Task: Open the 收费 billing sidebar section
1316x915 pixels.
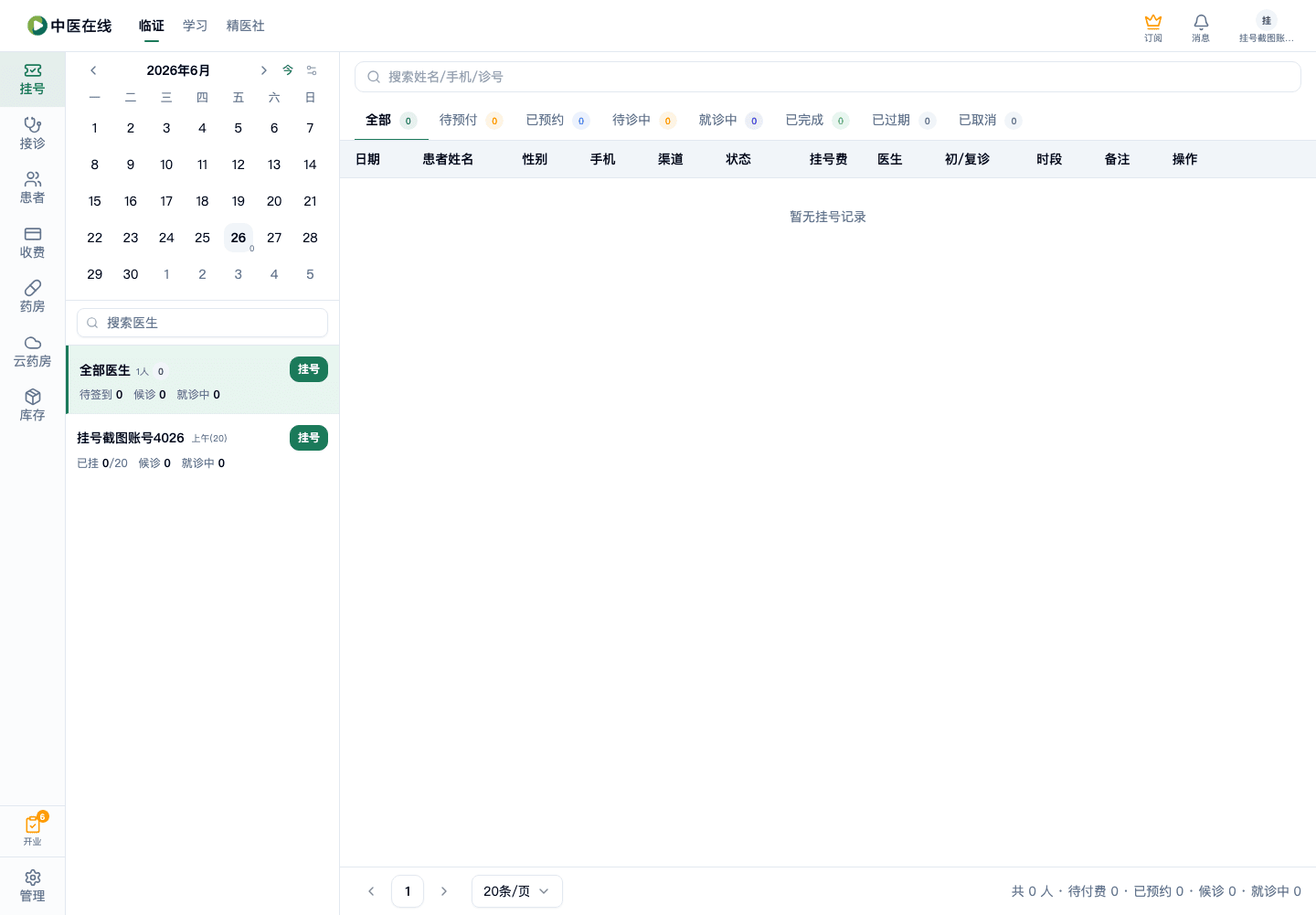Action: tap(32, 242)
